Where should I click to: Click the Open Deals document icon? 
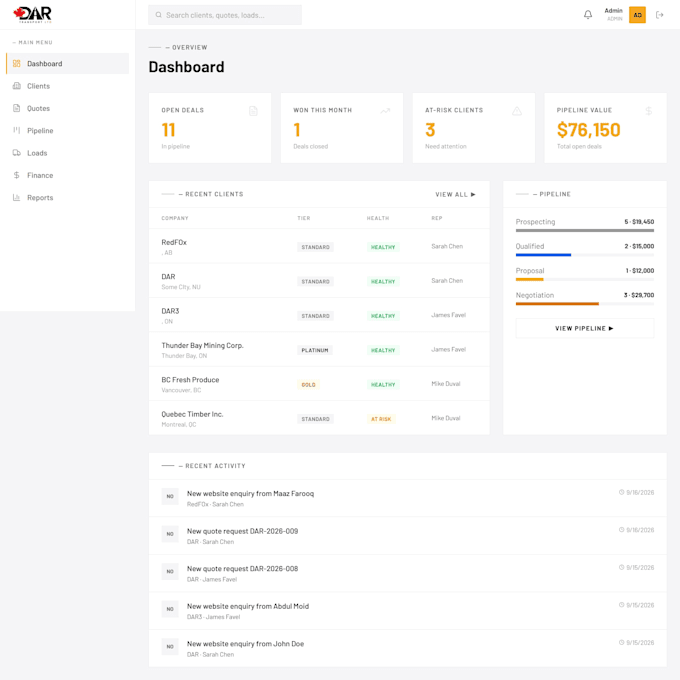click(x=253, y=111)
